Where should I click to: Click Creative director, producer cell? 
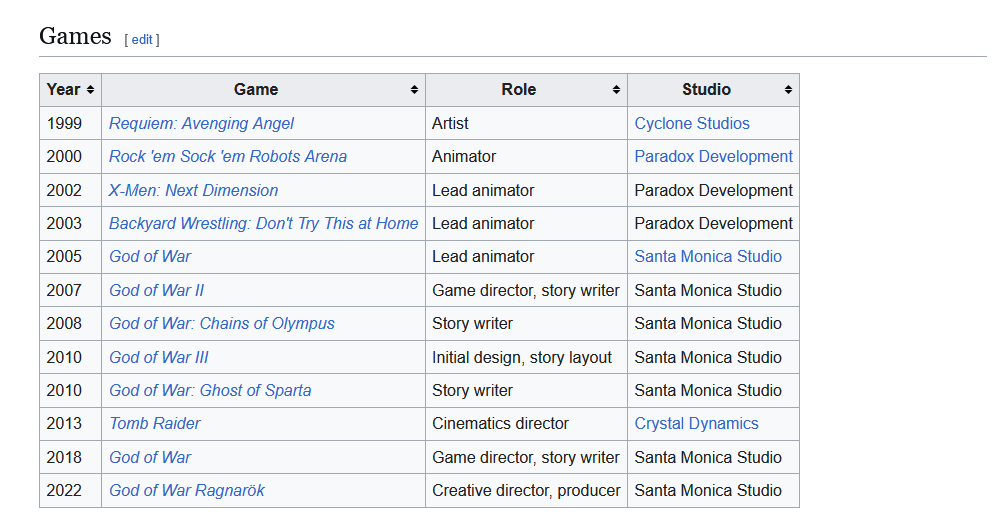(x=526, y=491)
